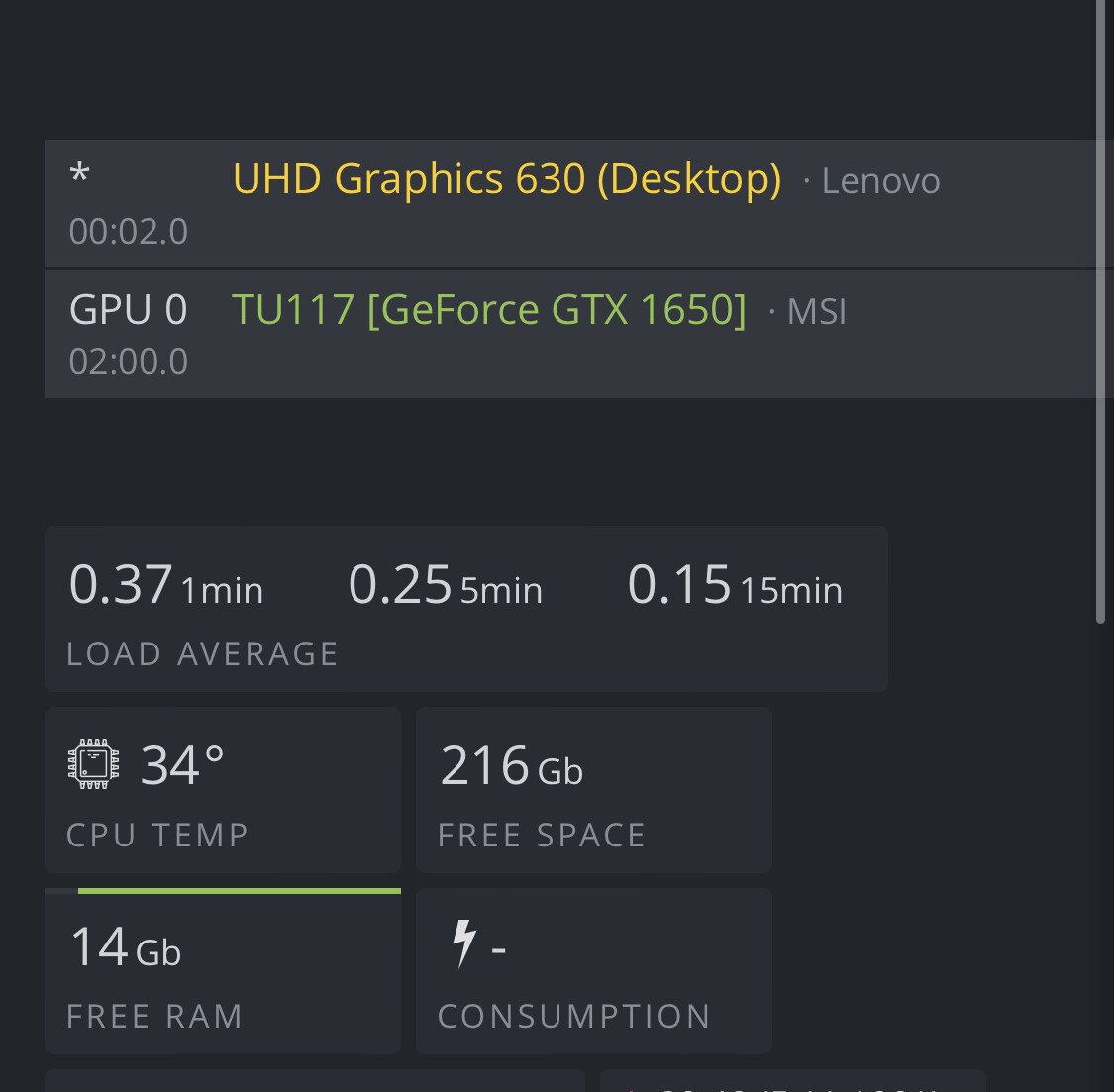Click the GPU 0 label
Screen dimensions: 1114x1092
click(128, 310)
